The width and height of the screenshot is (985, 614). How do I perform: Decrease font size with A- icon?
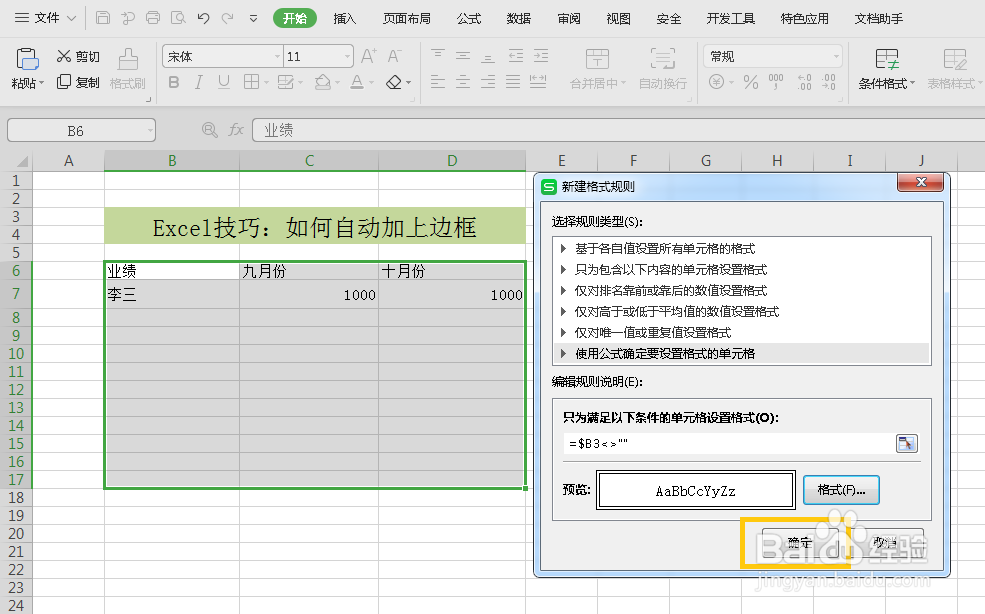(394, 57)
